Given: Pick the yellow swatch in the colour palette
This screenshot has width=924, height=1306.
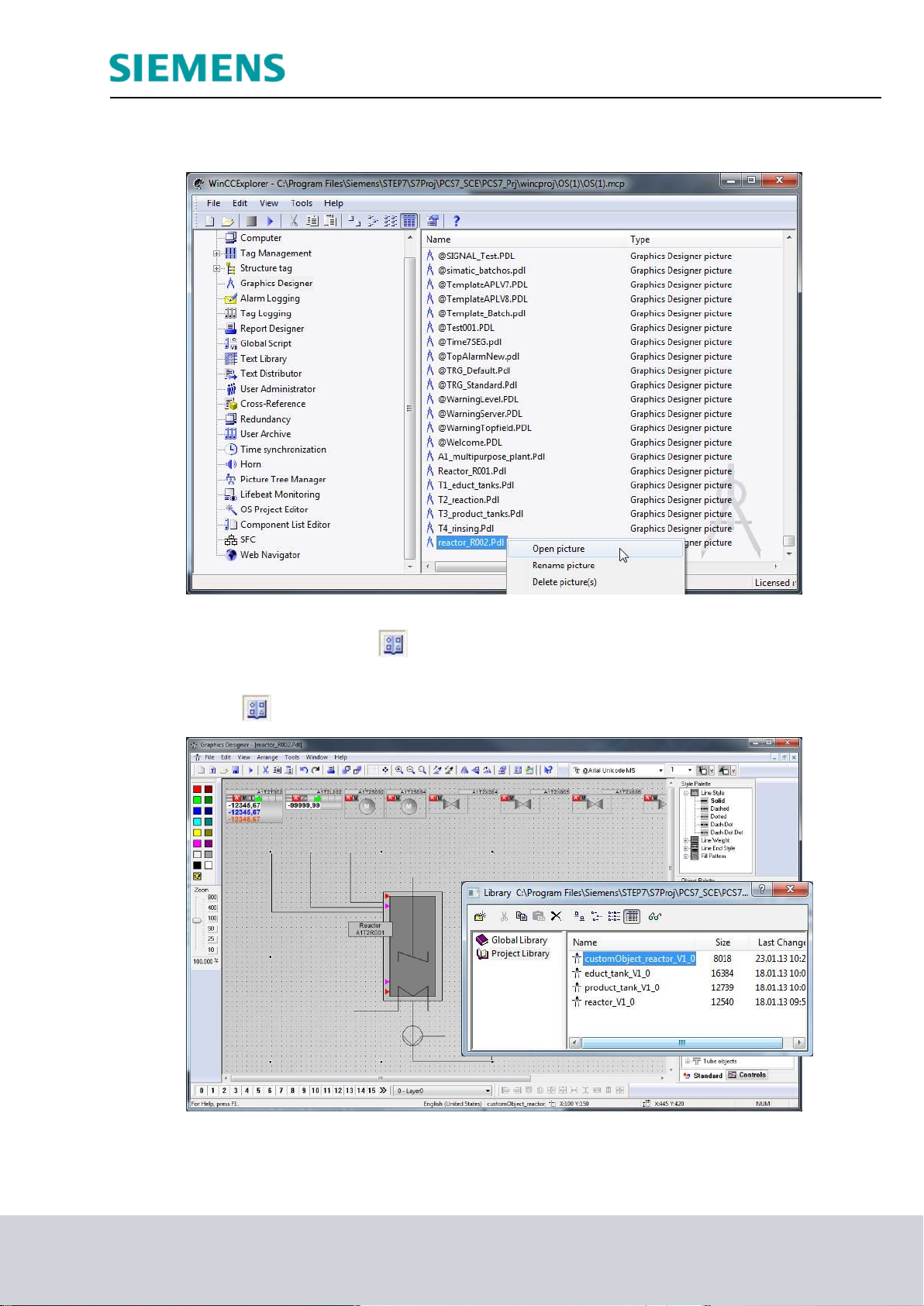Looking at the screenshot, I should click(197, 832).
